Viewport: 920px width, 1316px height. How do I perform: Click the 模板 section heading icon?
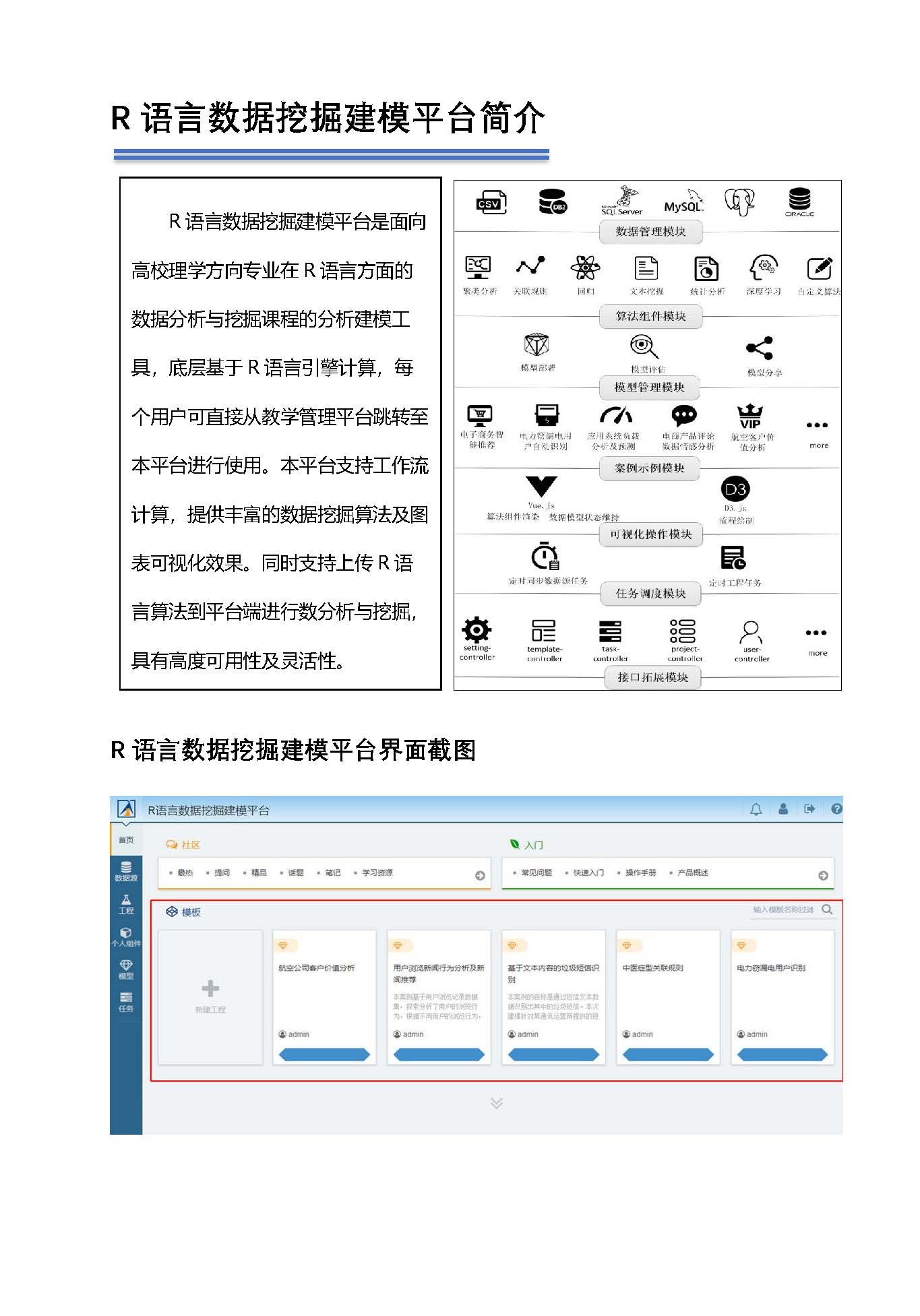tap(172, 912)
